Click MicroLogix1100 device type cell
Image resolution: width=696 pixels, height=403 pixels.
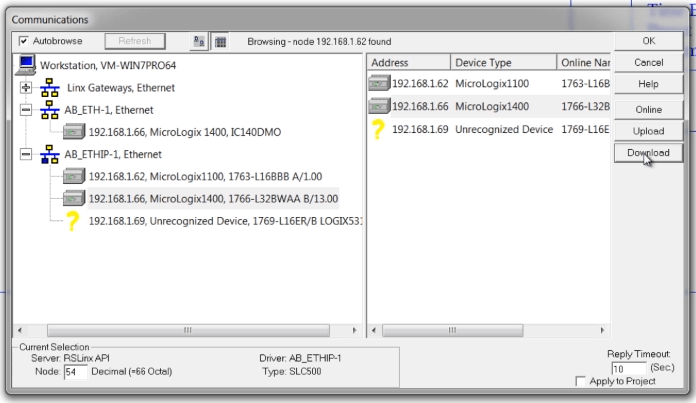coord(492,84)
